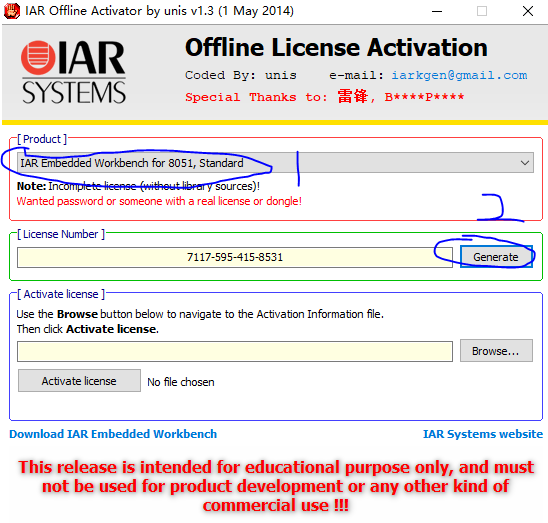Focus the license number field 7117-595-415-8531
This screenshot has width=548, height=523.
(x=235, y=257)
